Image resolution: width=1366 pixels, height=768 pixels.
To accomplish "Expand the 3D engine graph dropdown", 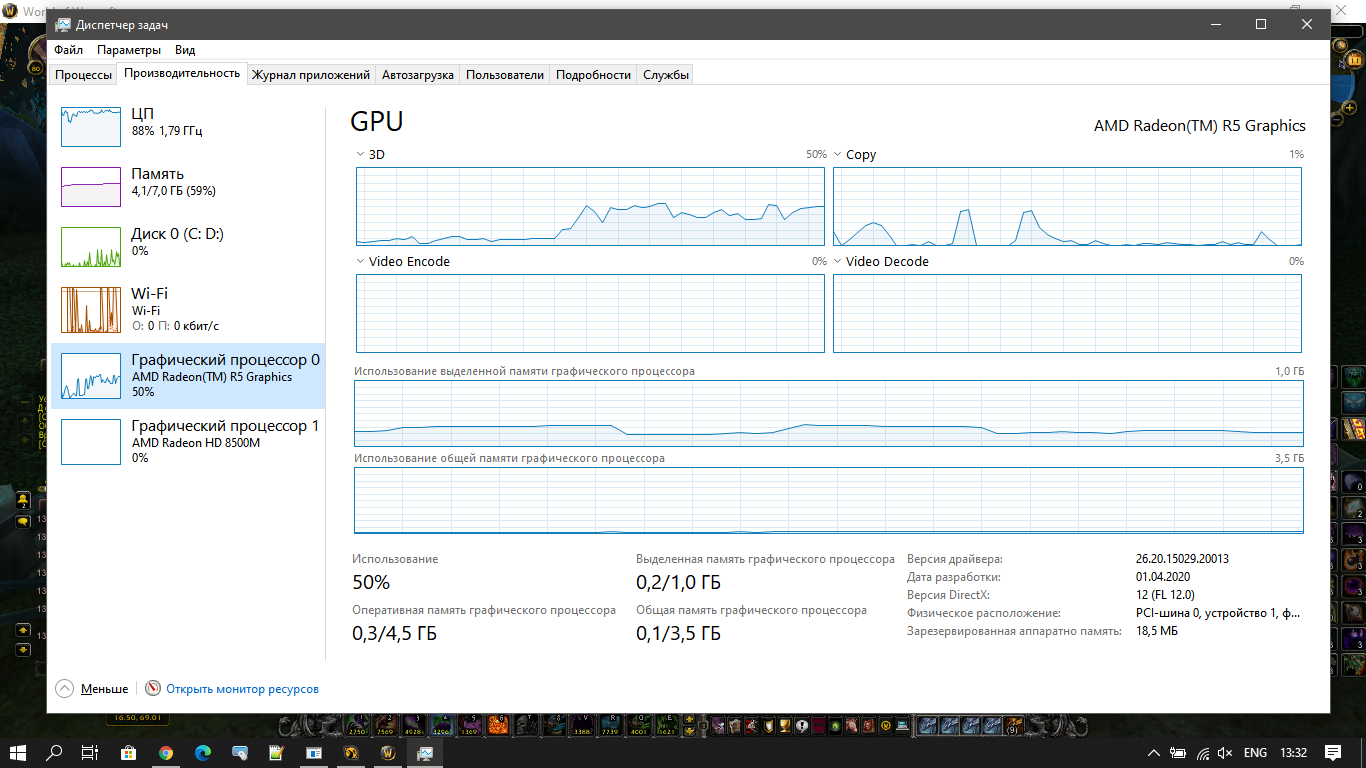I will tap(361, 155).
